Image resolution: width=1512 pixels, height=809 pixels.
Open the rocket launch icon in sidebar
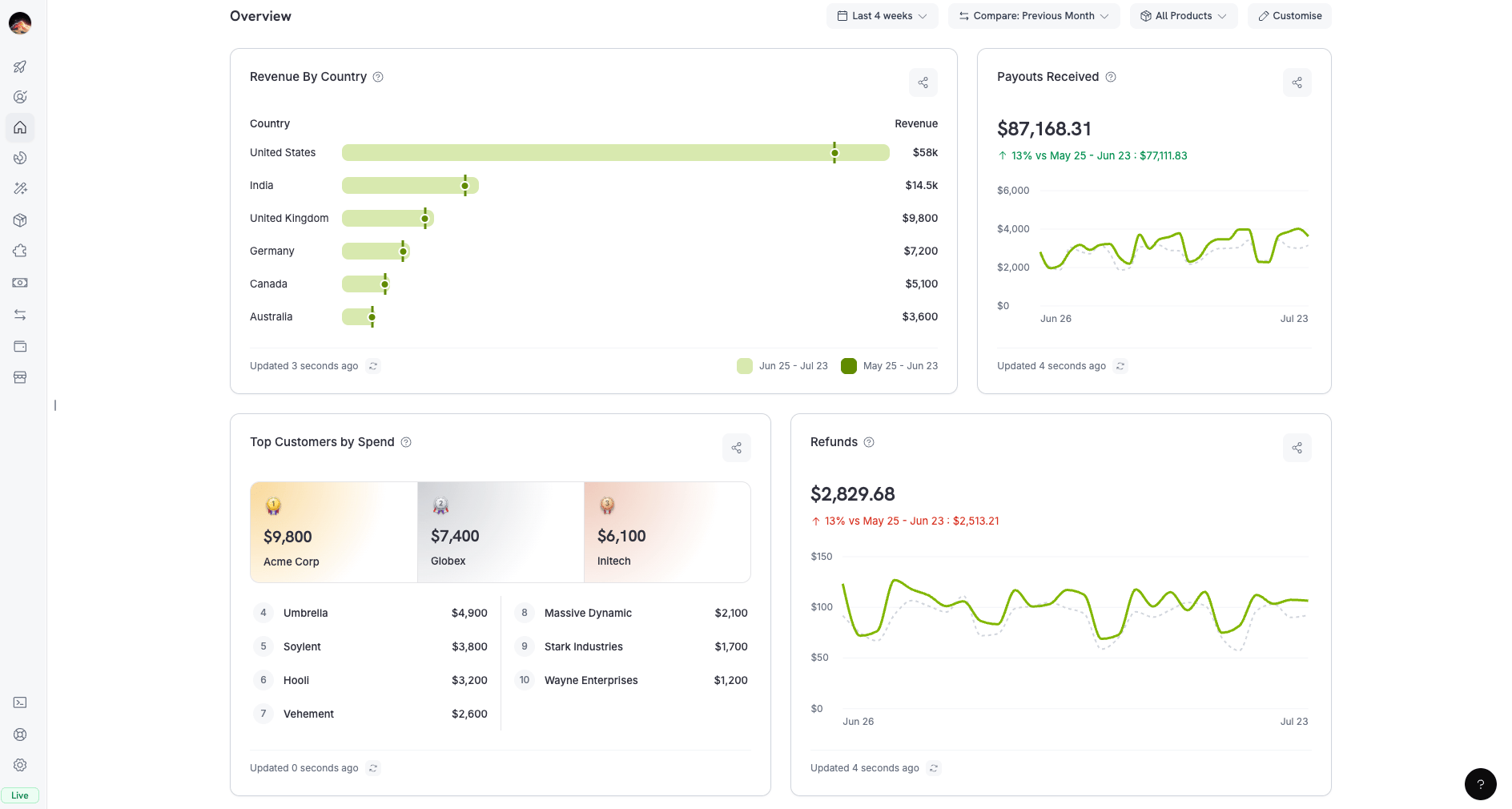(x=20, y=66)
